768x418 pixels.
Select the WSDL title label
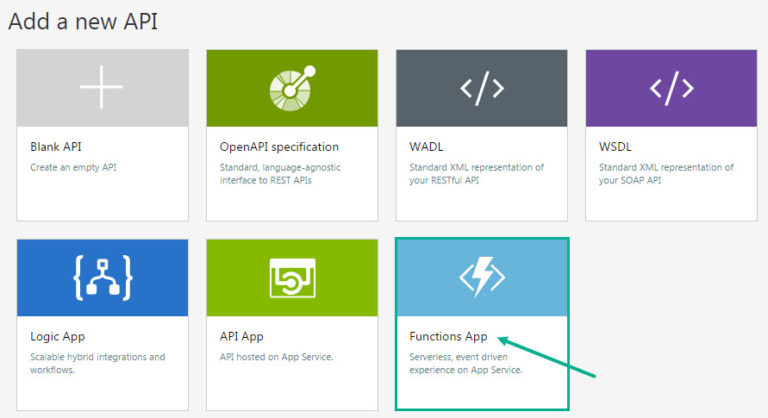615,147
